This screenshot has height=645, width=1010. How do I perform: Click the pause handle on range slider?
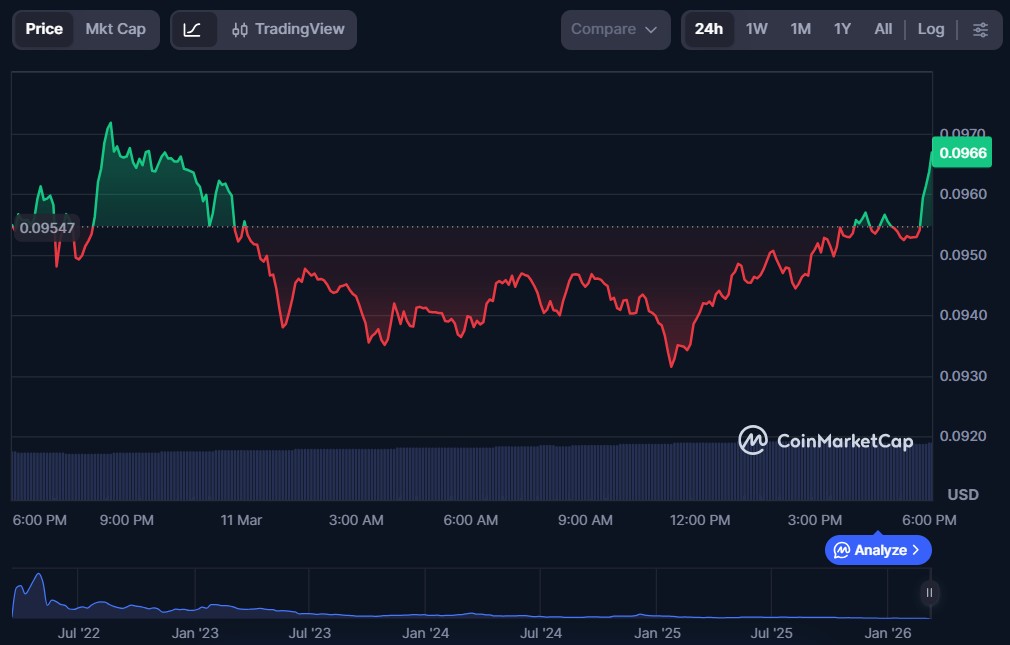coord(929,593)
